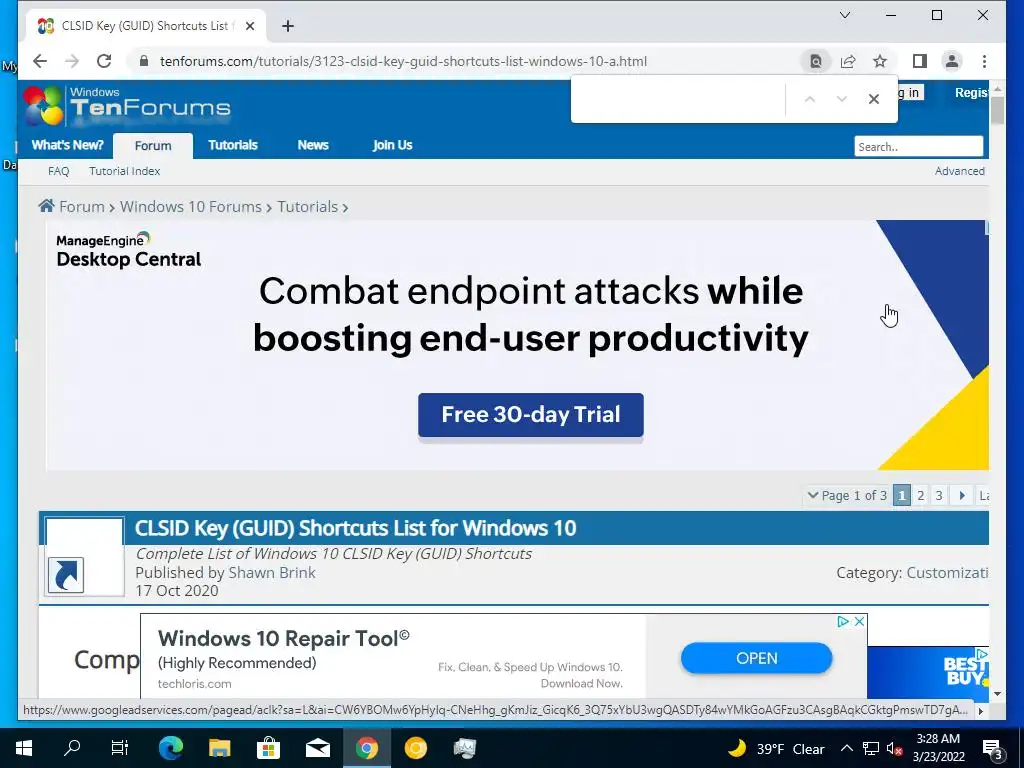The image size is (1024, 768).
Task: Open author Shawn Brink's profile
Action: (271, 573)
